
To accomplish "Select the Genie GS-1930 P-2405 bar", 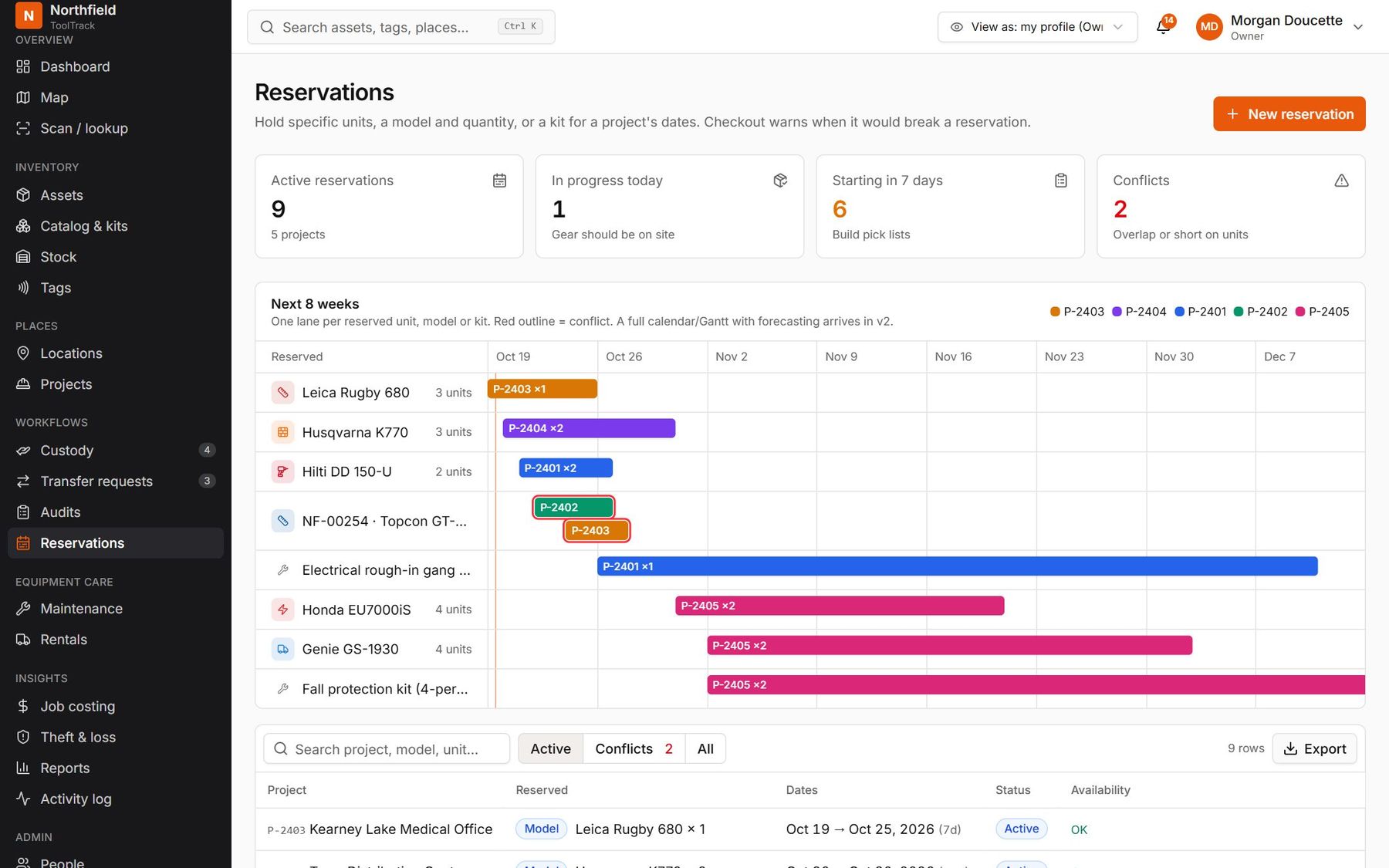I will (949, 645).
